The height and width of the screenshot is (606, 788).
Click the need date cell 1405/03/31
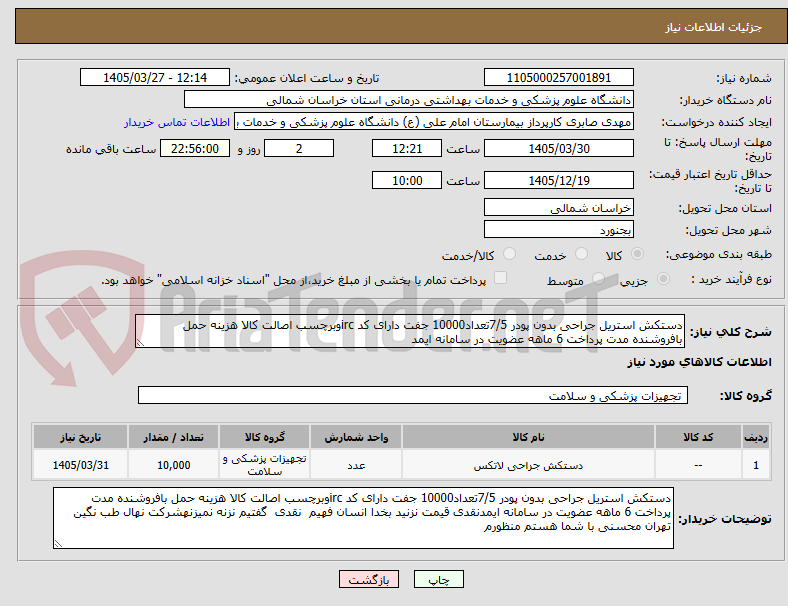point(80,465)
